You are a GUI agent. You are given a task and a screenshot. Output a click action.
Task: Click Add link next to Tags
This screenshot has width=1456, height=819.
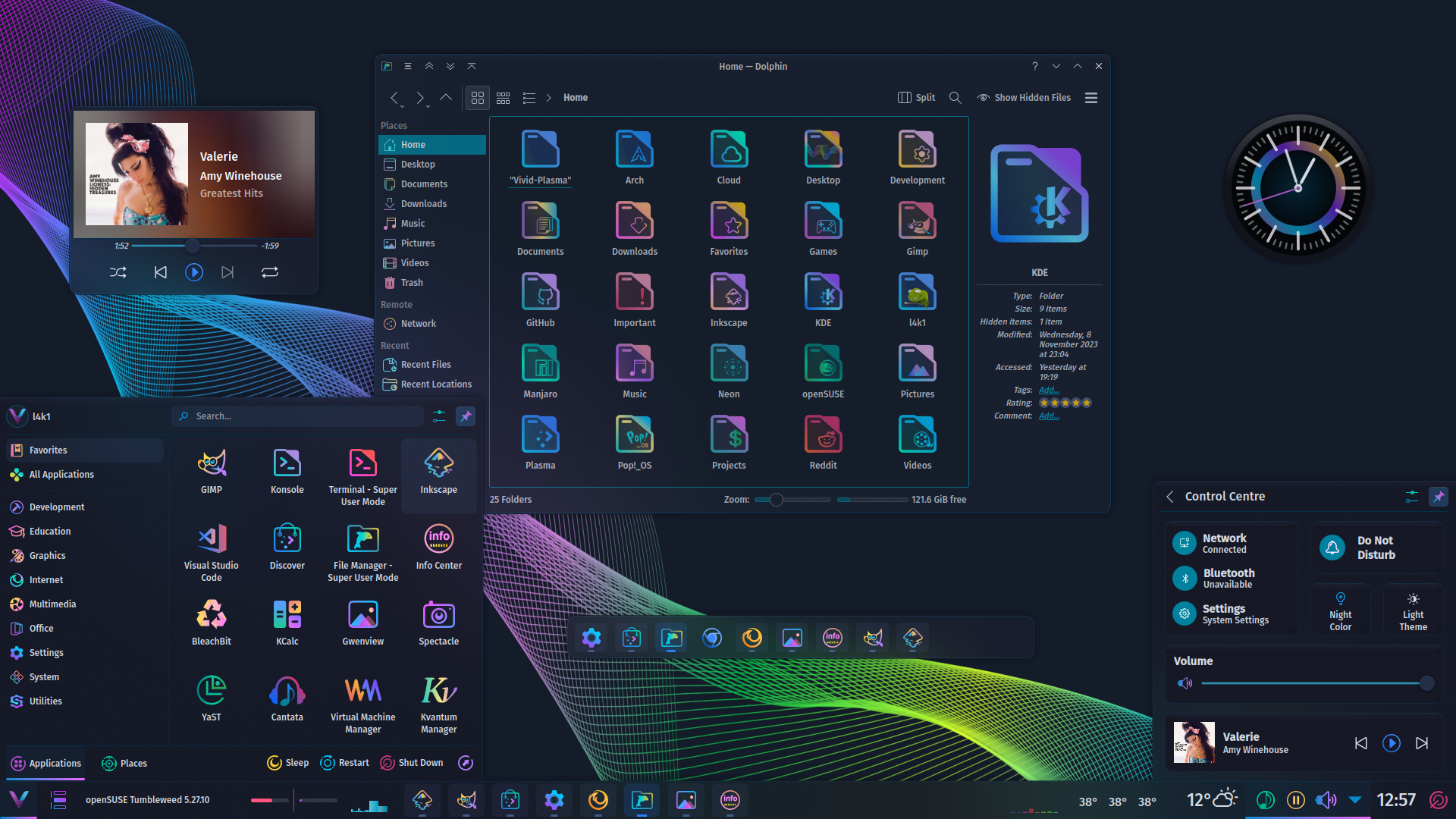point(1049,390)
